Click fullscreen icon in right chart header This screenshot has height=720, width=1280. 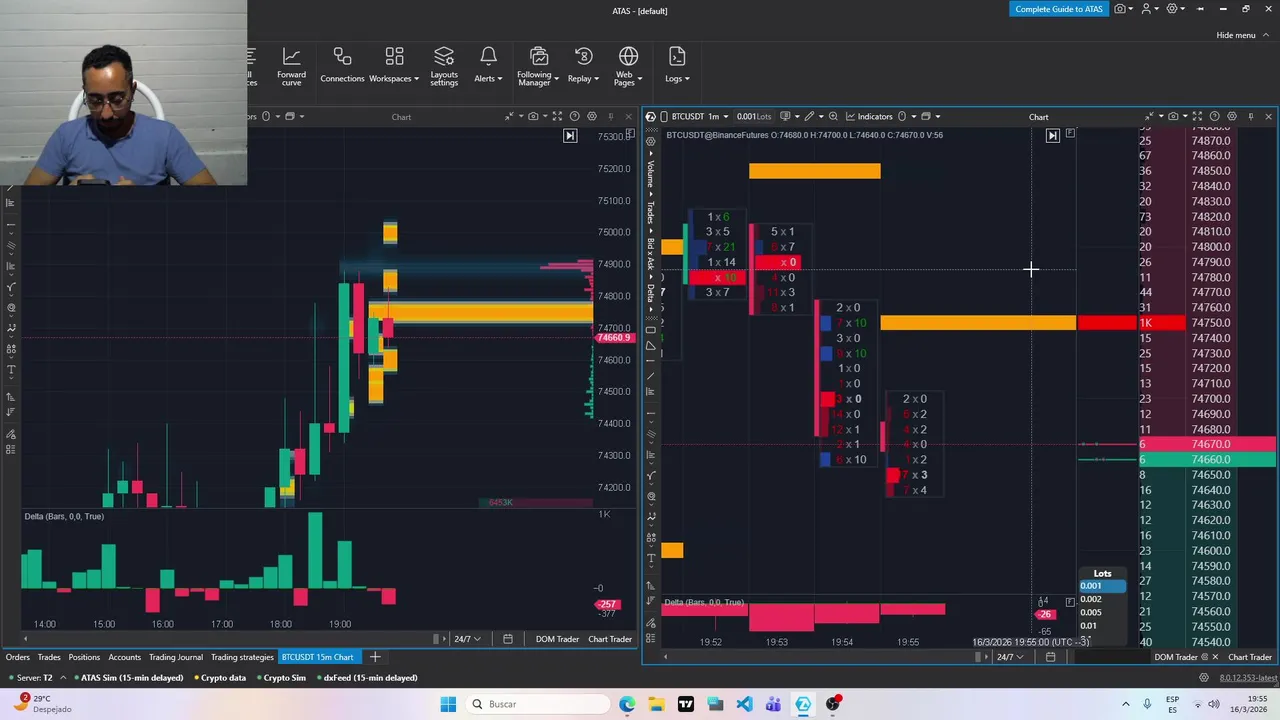1197,116
